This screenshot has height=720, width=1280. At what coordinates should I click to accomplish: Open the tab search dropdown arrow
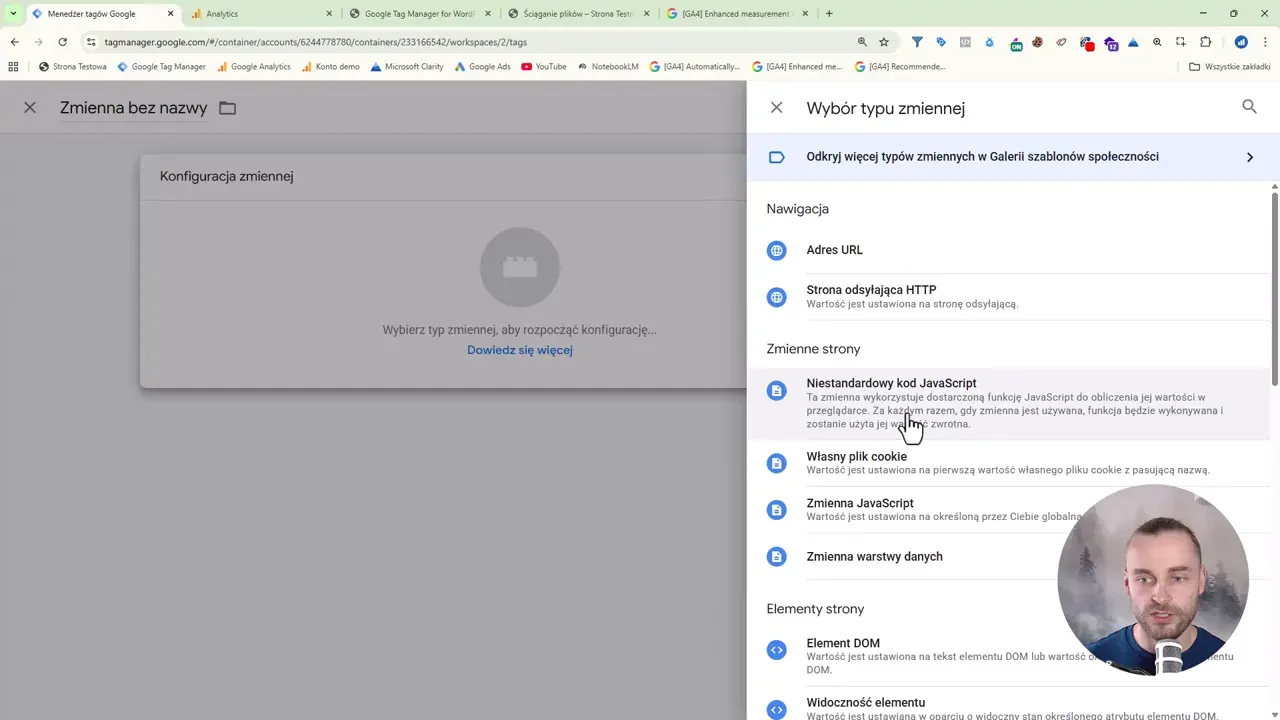coord(12,14)
